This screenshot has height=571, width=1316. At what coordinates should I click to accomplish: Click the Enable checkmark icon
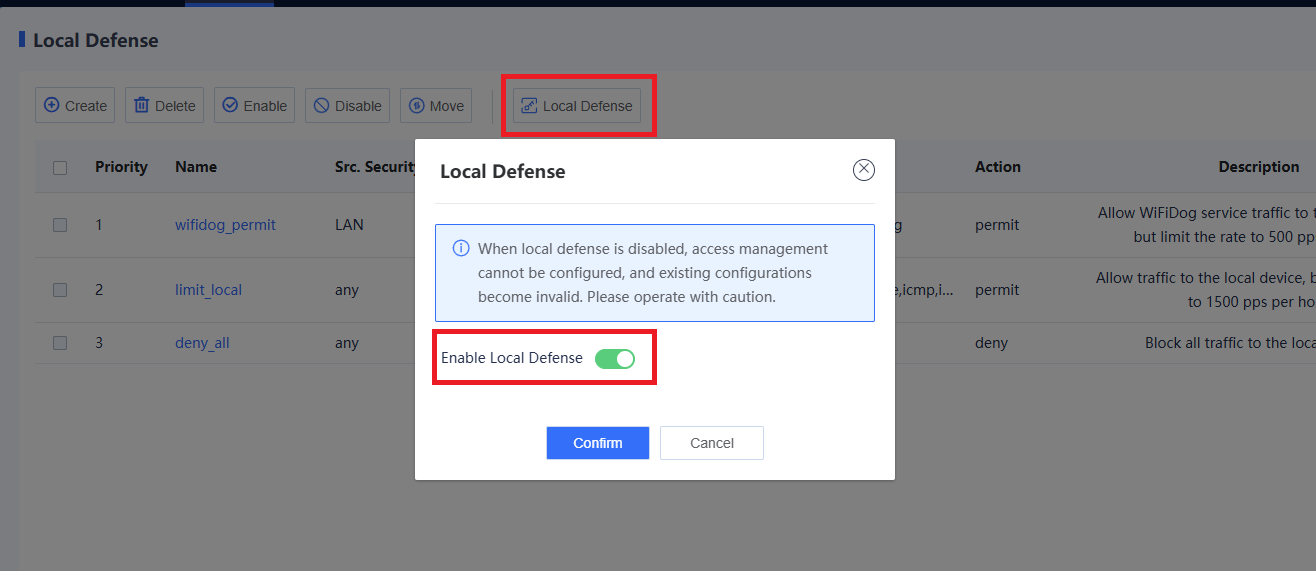tap(230, 105)
